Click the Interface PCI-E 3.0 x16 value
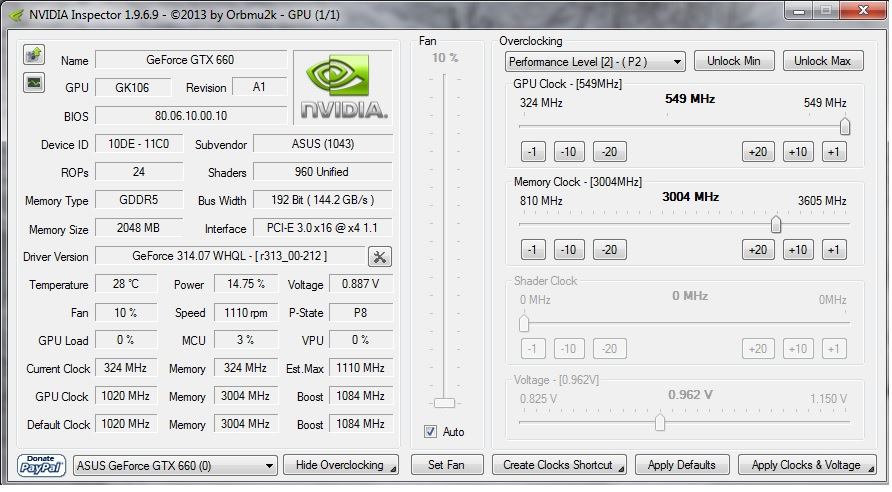892x492 pixels. [x=323, y=228]
